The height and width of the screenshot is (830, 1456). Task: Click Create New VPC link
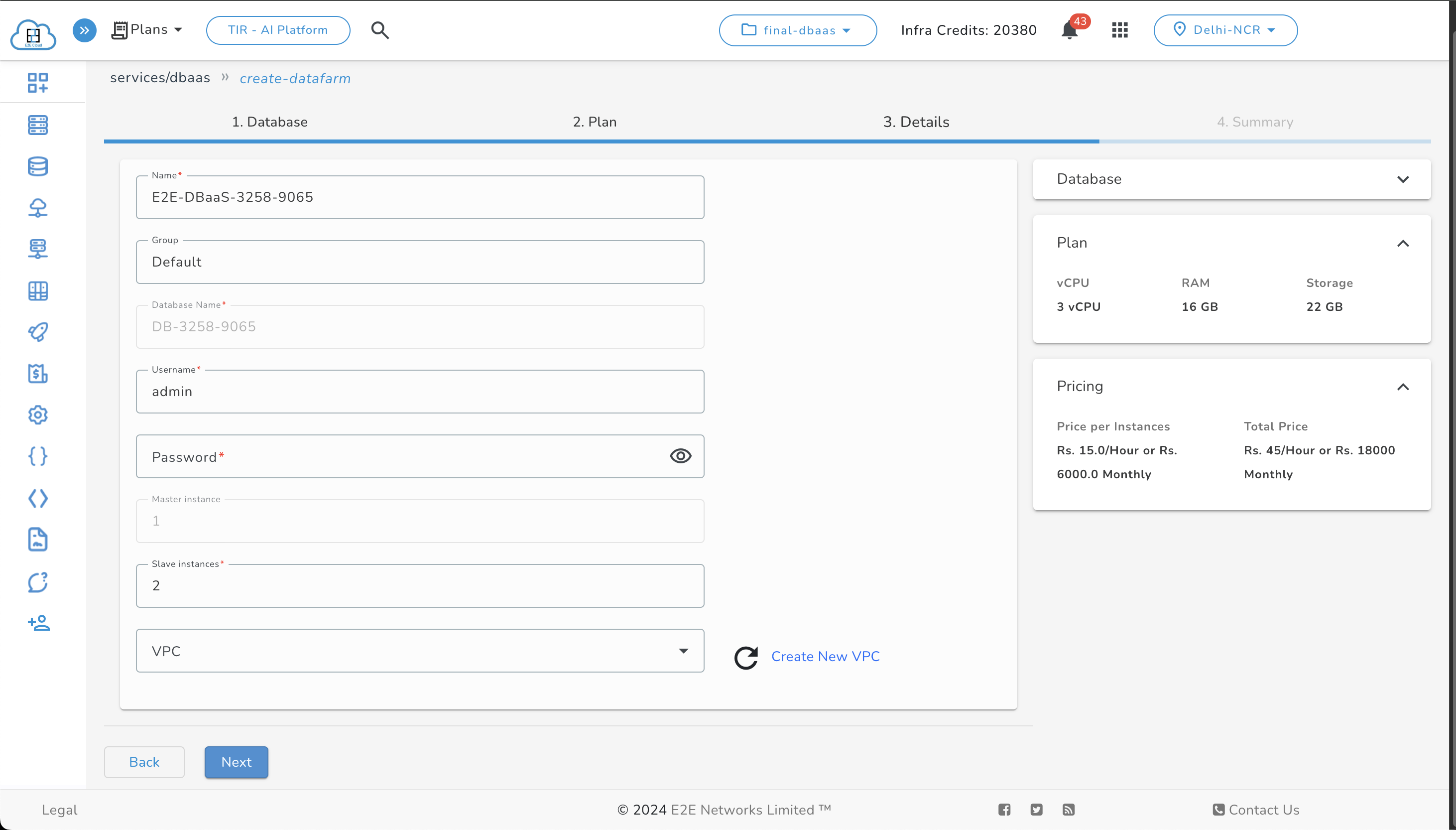click(826, 657)
